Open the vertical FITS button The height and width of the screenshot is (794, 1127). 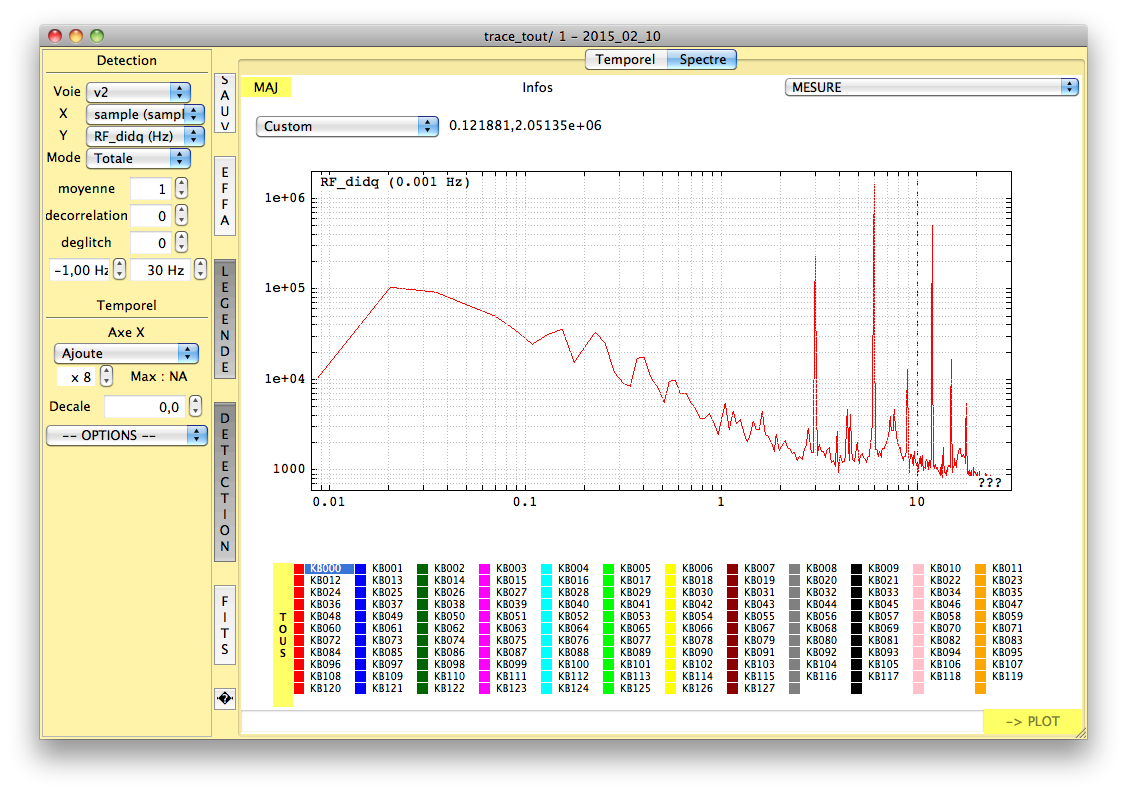[225, 625]
